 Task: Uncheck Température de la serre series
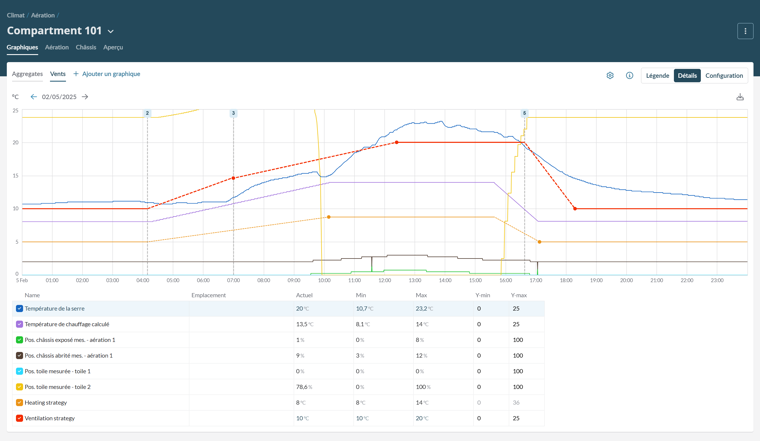19,309
